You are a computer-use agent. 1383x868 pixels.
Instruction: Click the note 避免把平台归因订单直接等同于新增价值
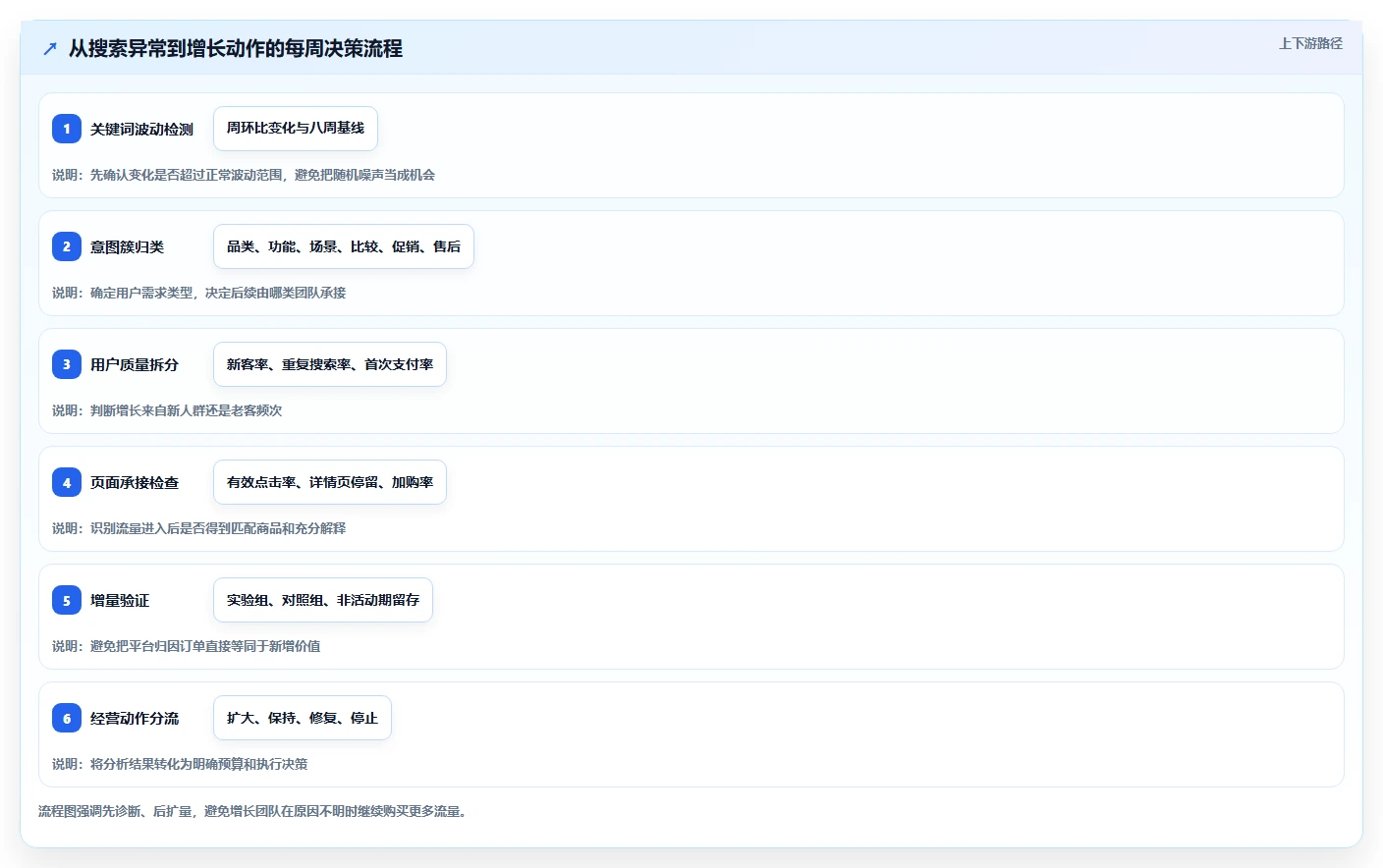click(x=186, y=646)
